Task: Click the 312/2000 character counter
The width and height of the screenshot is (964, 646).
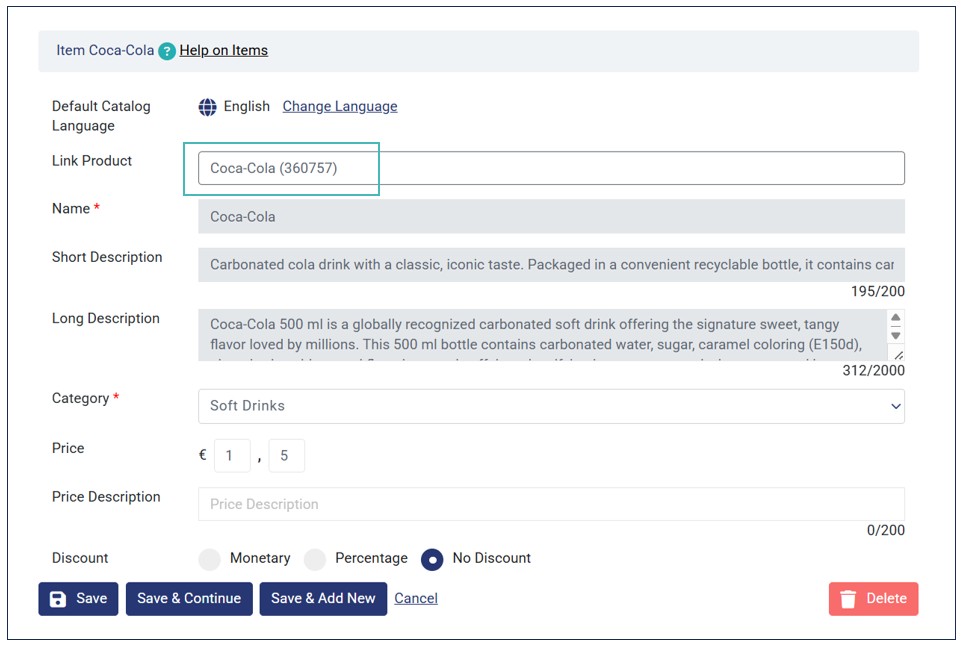Action: pos(873,371)
